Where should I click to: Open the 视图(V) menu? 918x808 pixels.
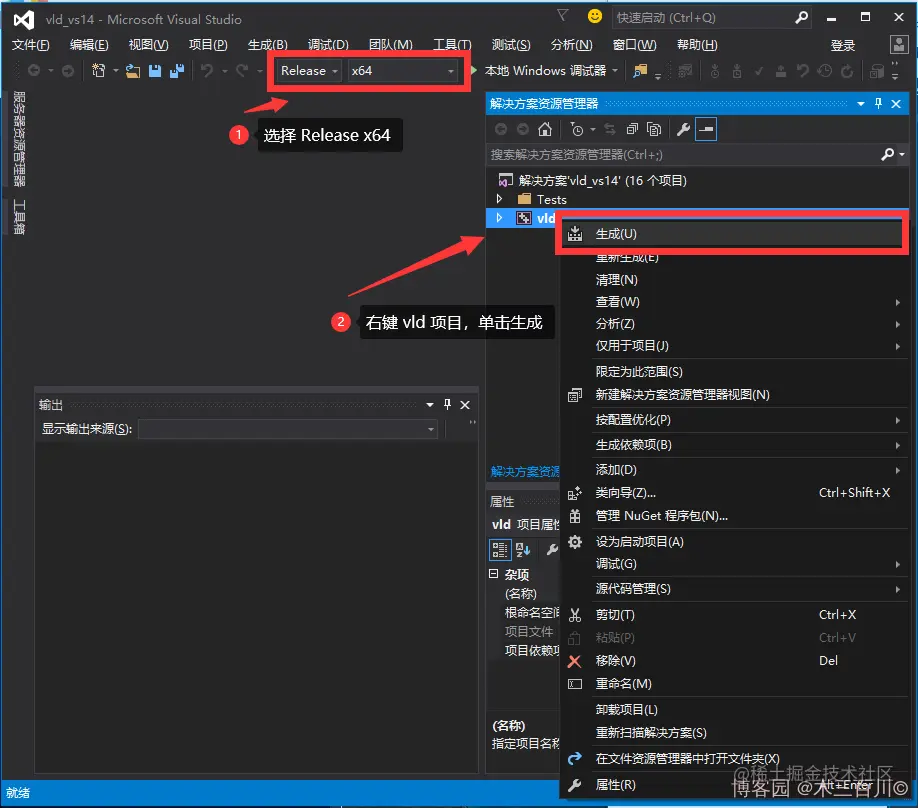click(148, 45)
